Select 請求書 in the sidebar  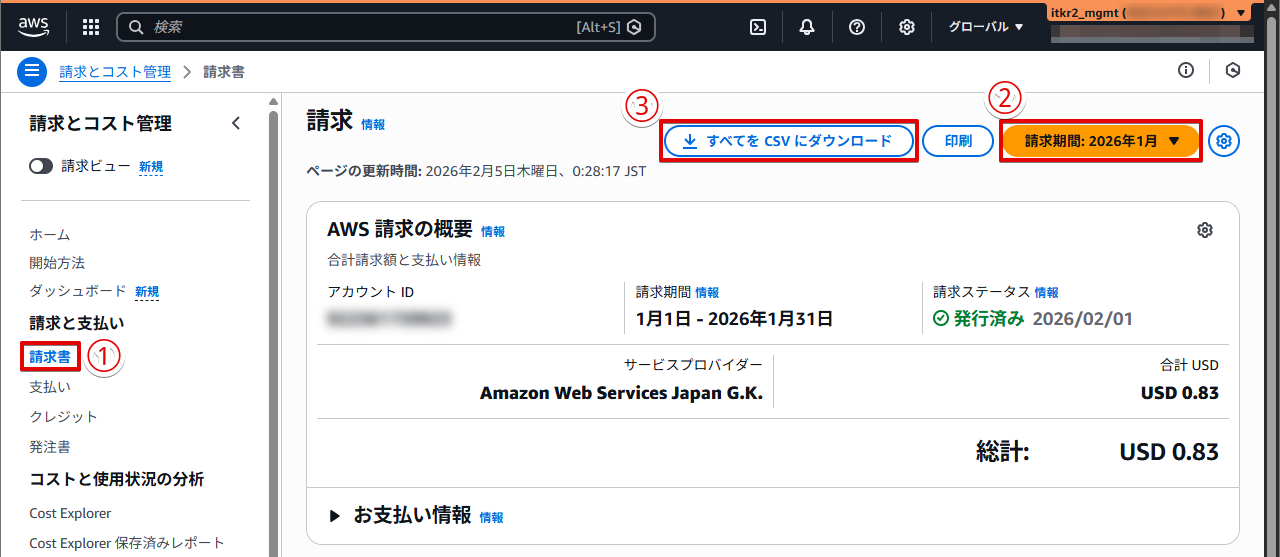(x=50, y=356)
